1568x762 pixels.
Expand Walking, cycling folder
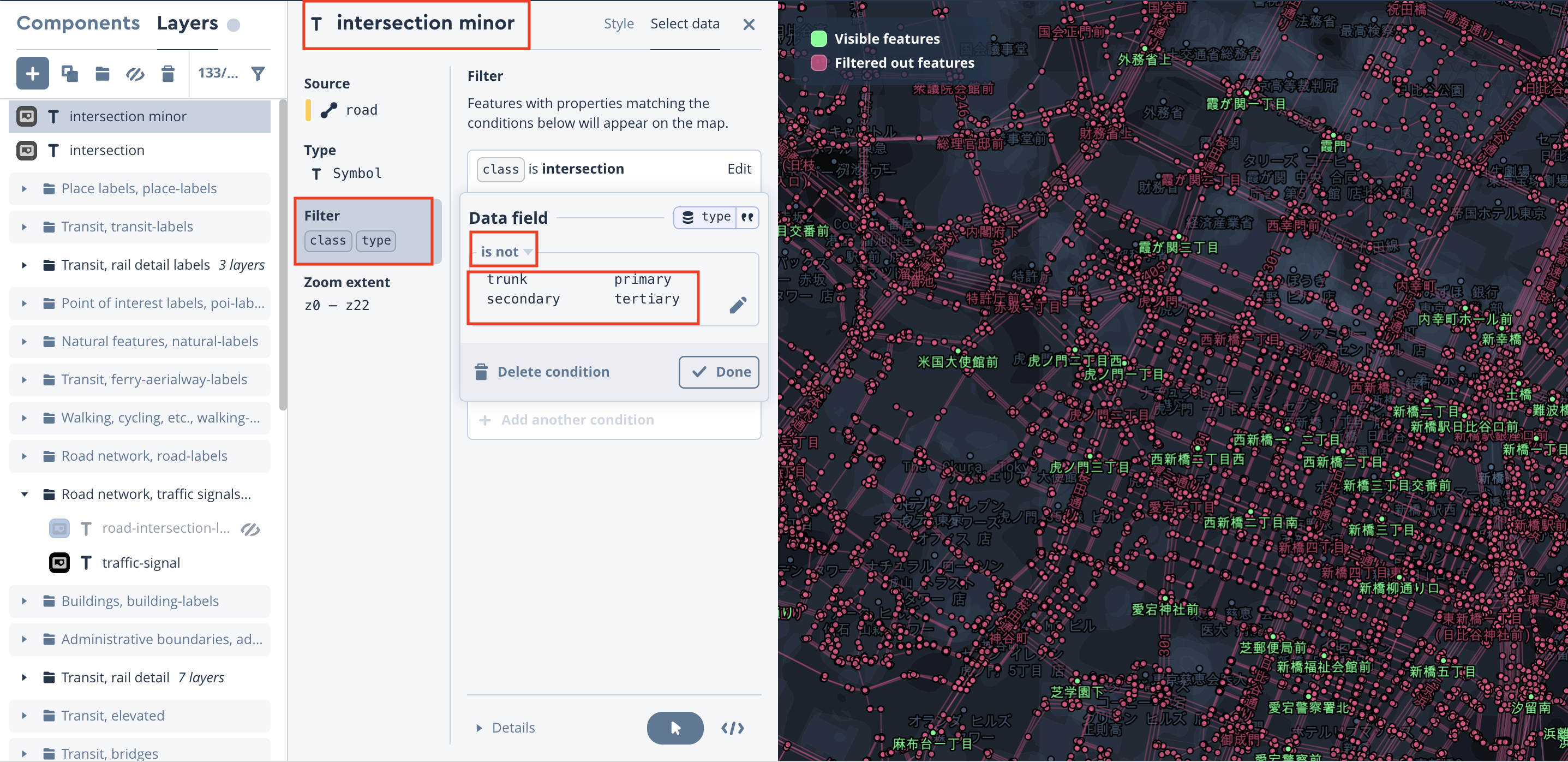25,419
